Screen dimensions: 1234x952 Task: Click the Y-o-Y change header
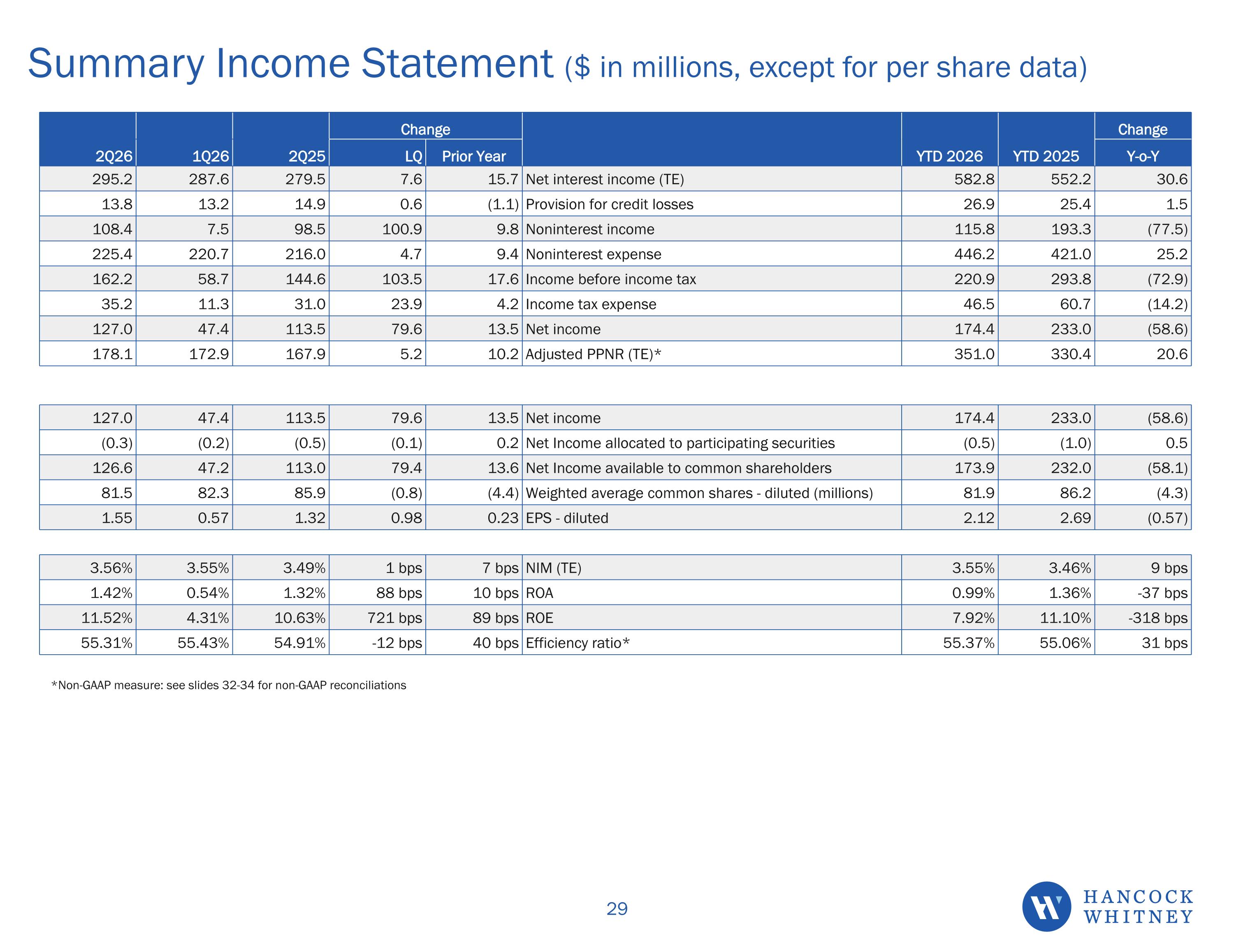coord(1142,157)
